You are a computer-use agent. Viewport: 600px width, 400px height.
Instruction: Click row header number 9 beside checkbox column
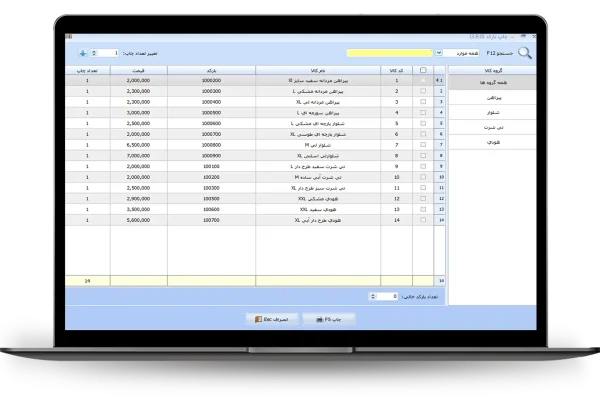pyautogui.click(x=440, y=166)
